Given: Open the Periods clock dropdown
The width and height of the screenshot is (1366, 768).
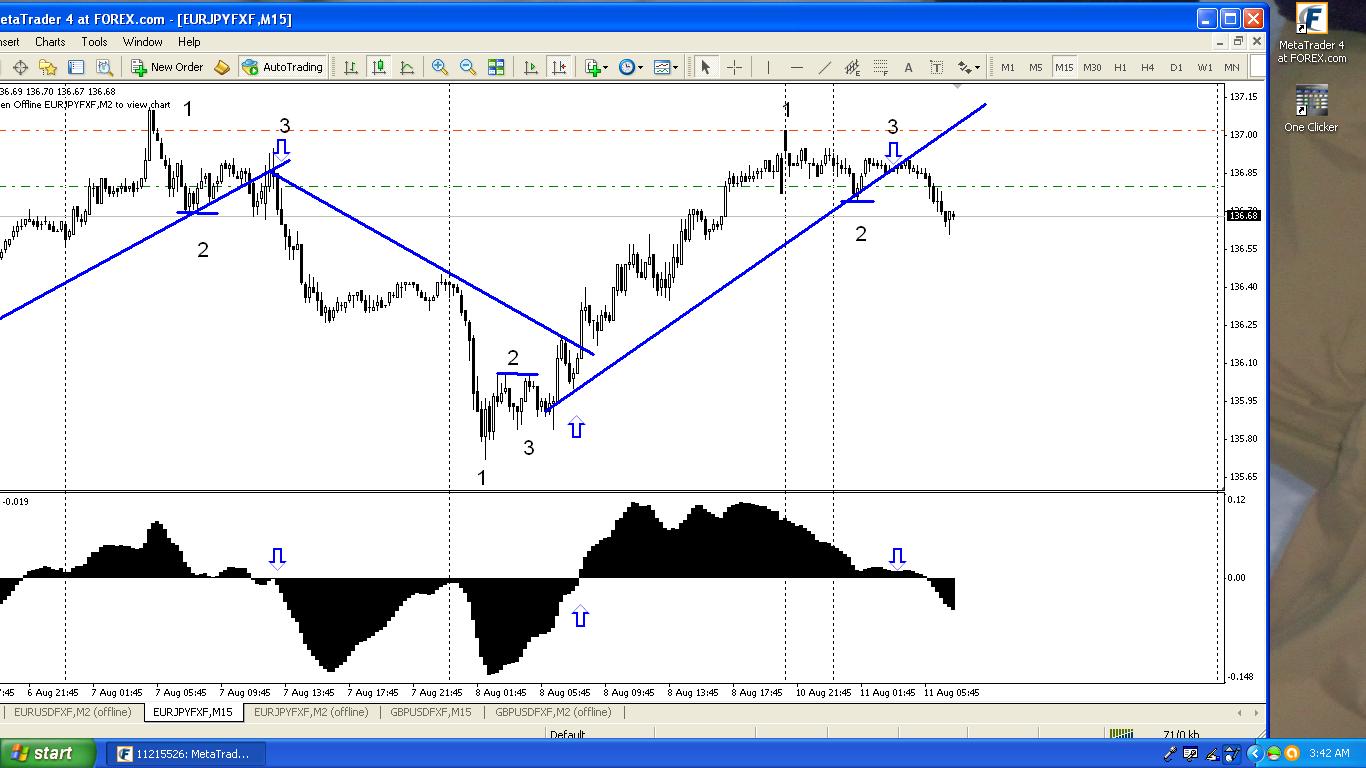Looking at the screenshot, I should tap(630, 67).
